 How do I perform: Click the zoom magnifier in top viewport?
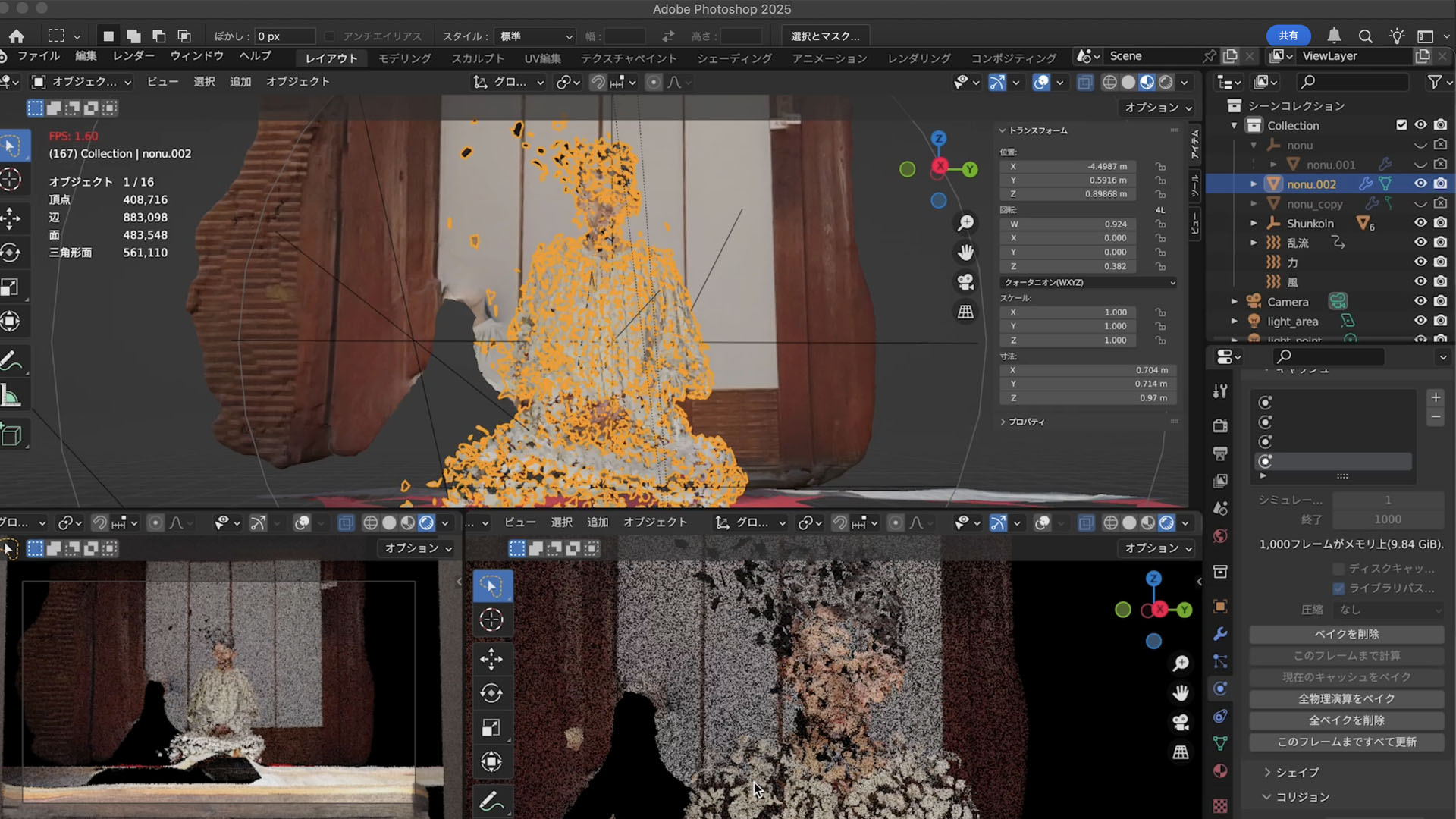pyautogui.click(x=965, y=223)
